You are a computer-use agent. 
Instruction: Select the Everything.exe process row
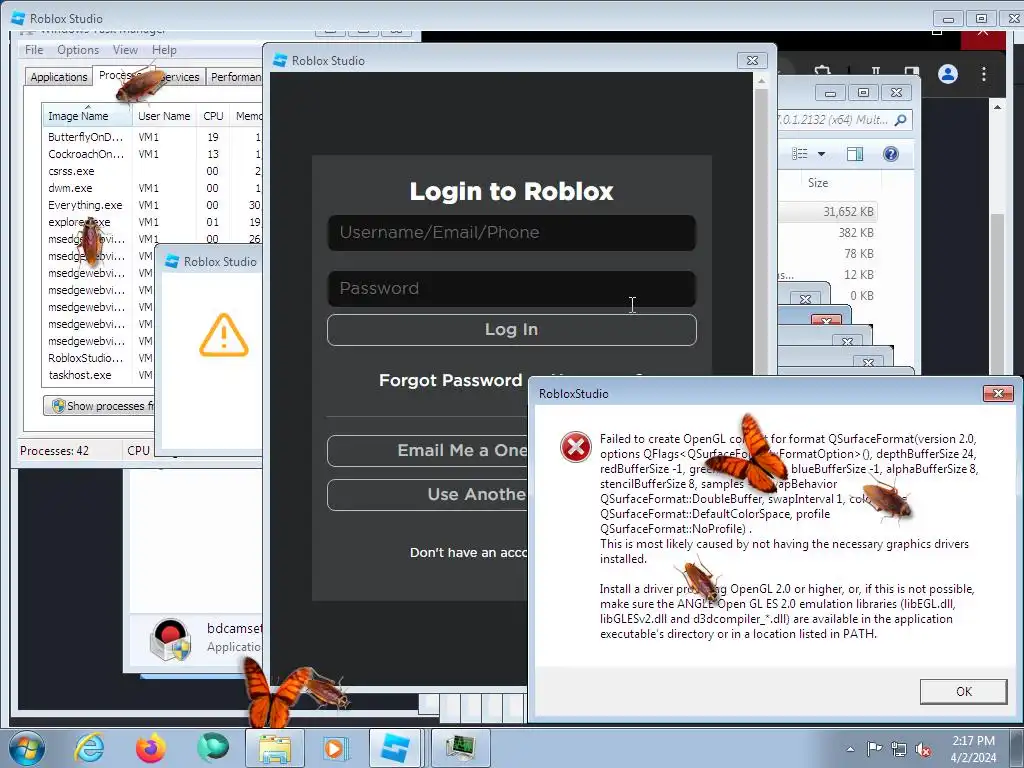click(x=152, y=205)
